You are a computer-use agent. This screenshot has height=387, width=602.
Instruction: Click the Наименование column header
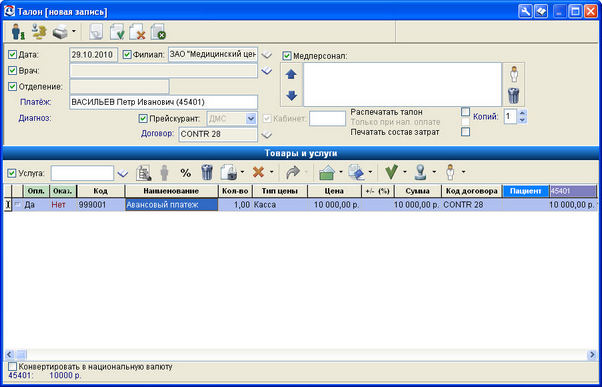[171, 191]
